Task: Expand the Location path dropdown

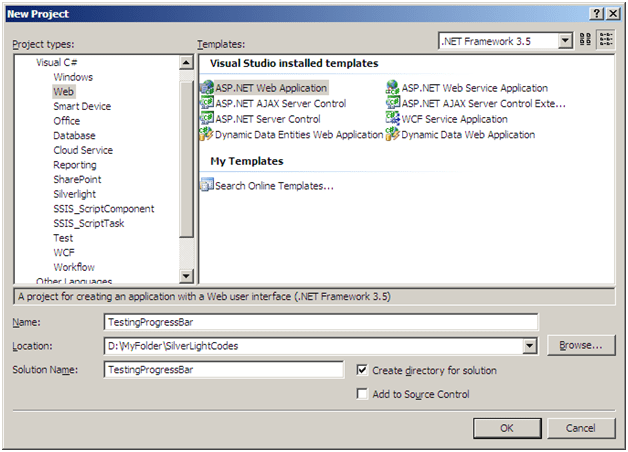Action: click(x=530, y=346)
